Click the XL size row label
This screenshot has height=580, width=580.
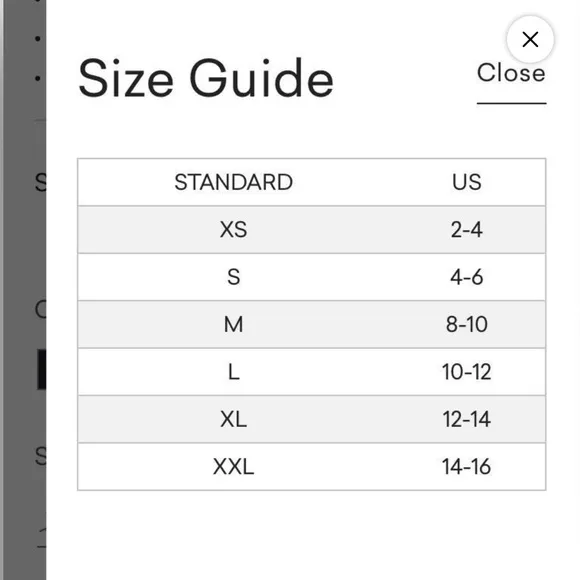(233, 419)
